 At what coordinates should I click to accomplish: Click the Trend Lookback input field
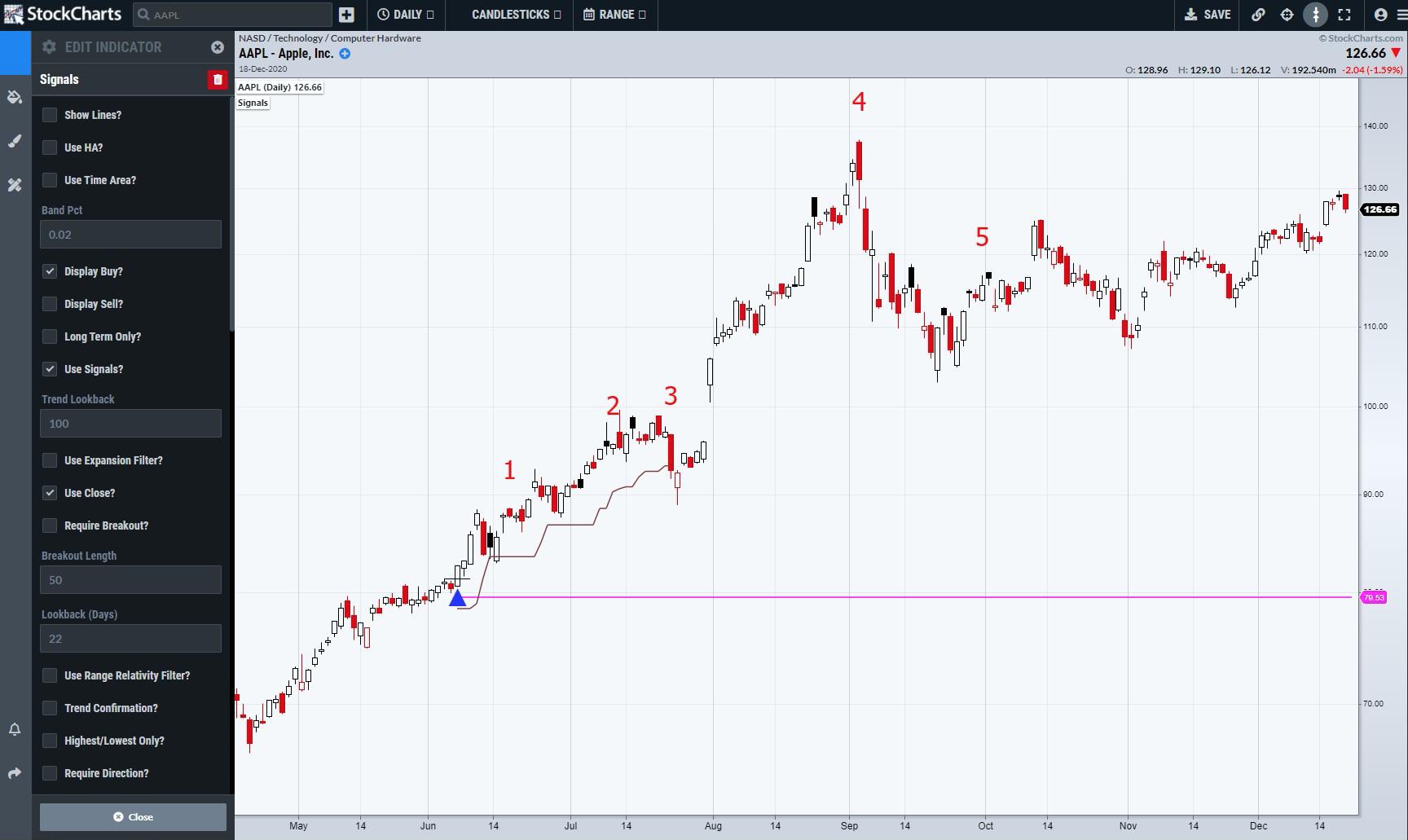pyautogui.click(x=130, y=424)
